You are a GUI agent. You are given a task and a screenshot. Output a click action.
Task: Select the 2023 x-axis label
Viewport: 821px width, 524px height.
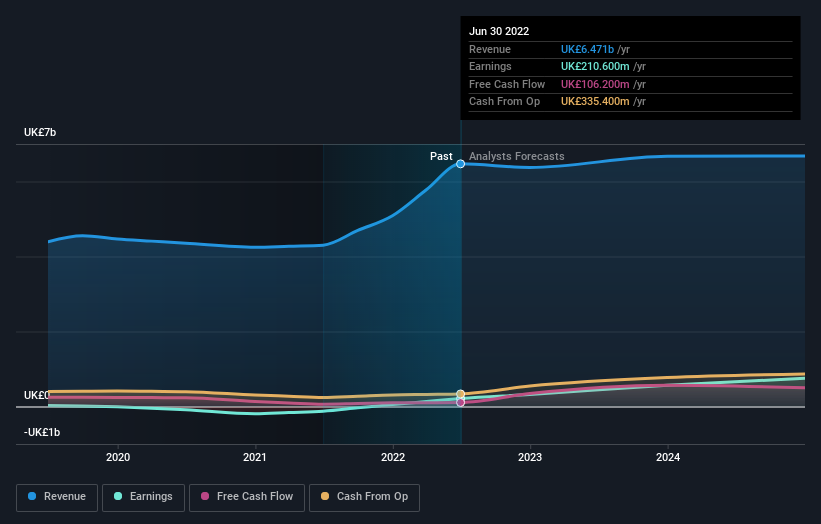530,457
